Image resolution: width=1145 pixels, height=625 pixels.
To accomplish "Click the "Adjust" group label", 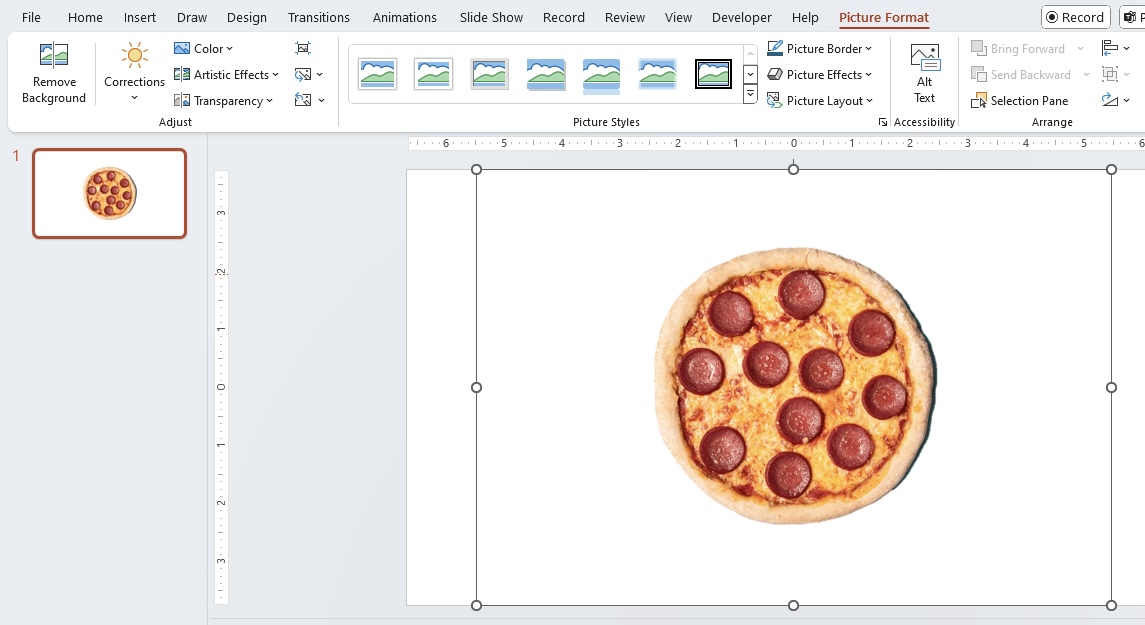I will click(x=175, y=122).
